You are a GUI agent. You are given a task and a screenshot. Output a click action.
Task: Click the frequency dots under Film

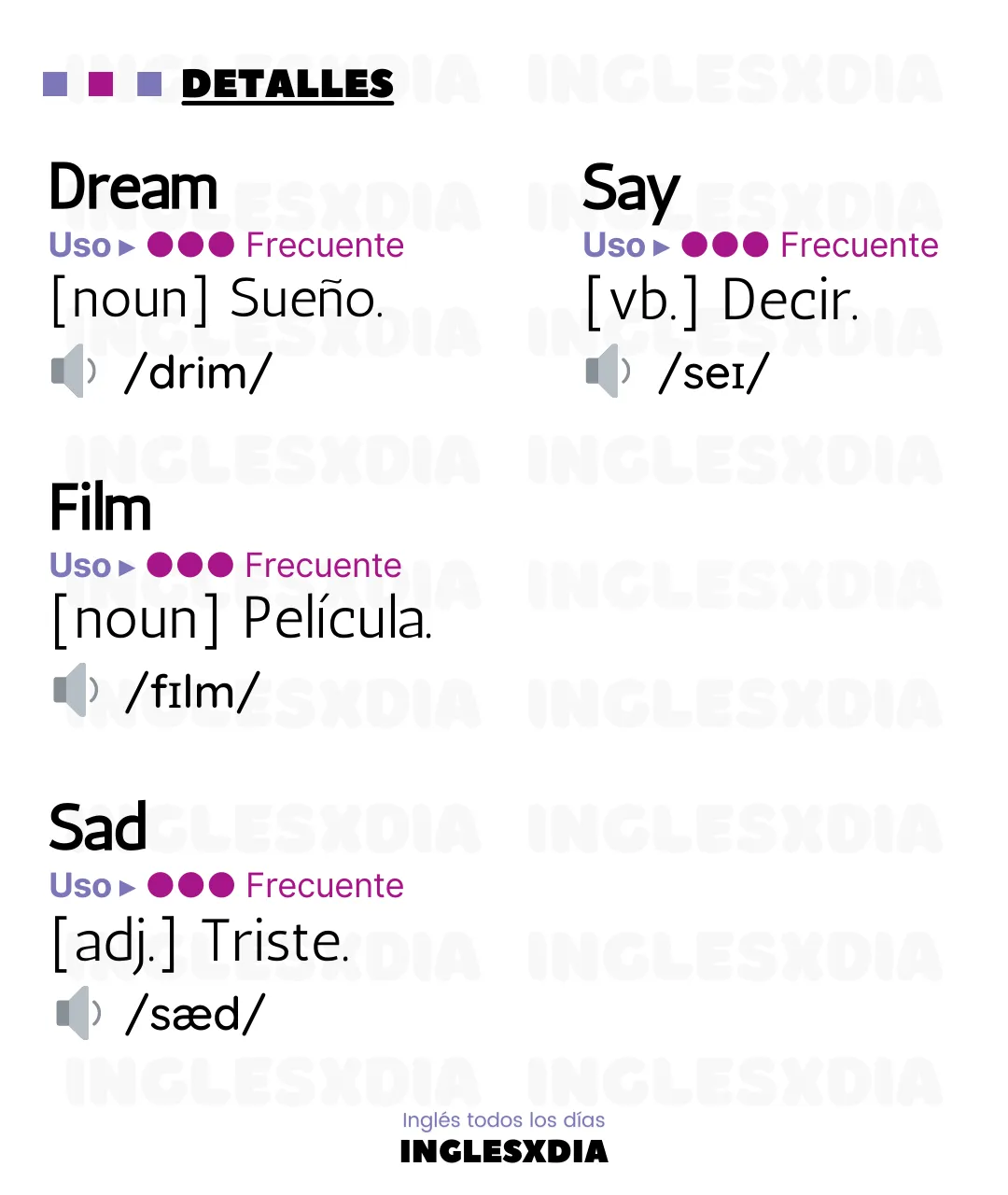(x=189, y=565)
